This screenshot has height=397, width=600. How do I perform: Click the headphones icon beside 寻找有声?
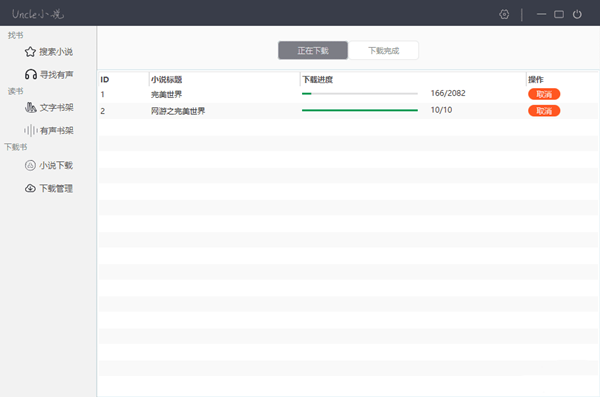[31, 74]
